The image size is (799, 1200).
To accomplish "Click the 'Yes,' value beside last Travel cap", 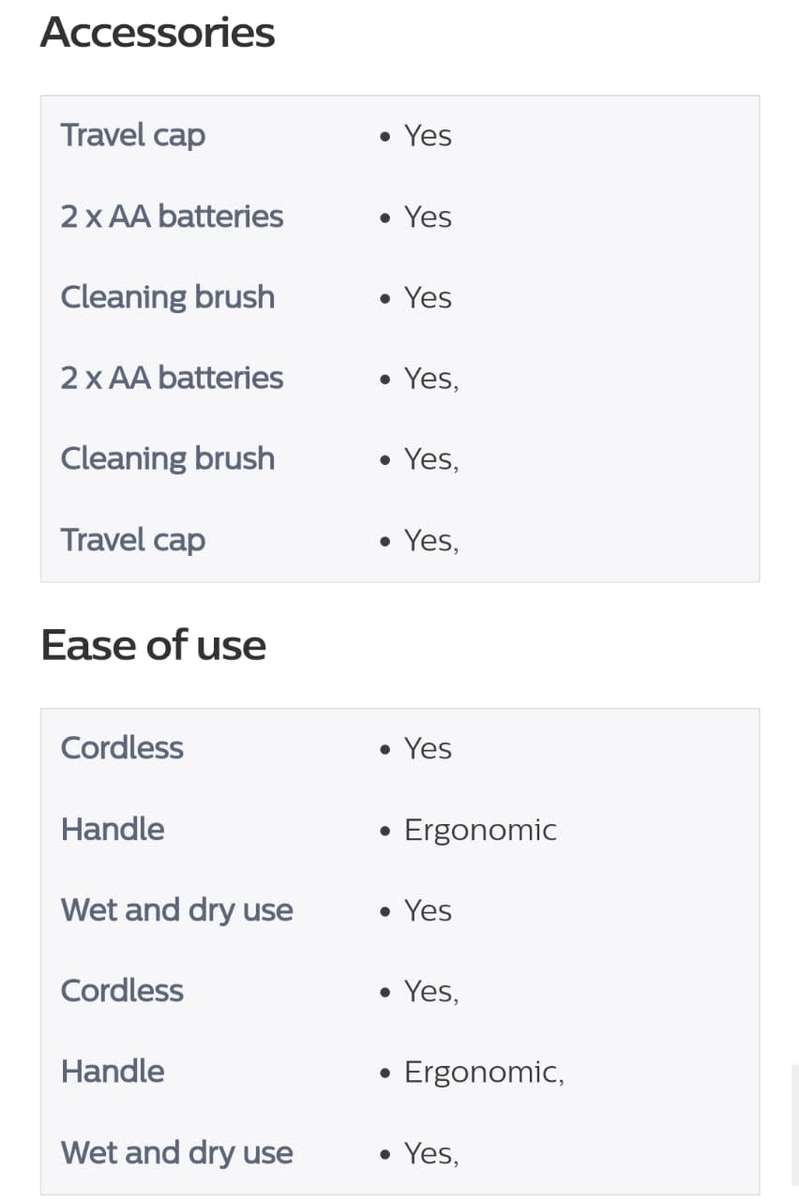I will click(x=431, y=541).
